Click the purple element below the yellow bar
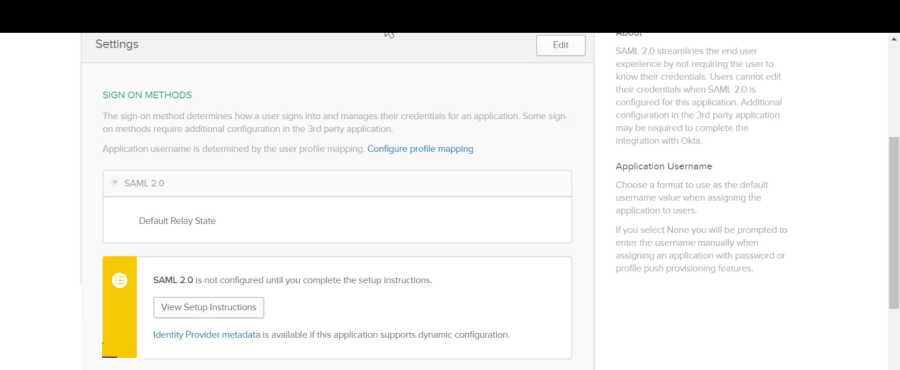Viewport: 900px width, 370px height. tap(110, 357)
